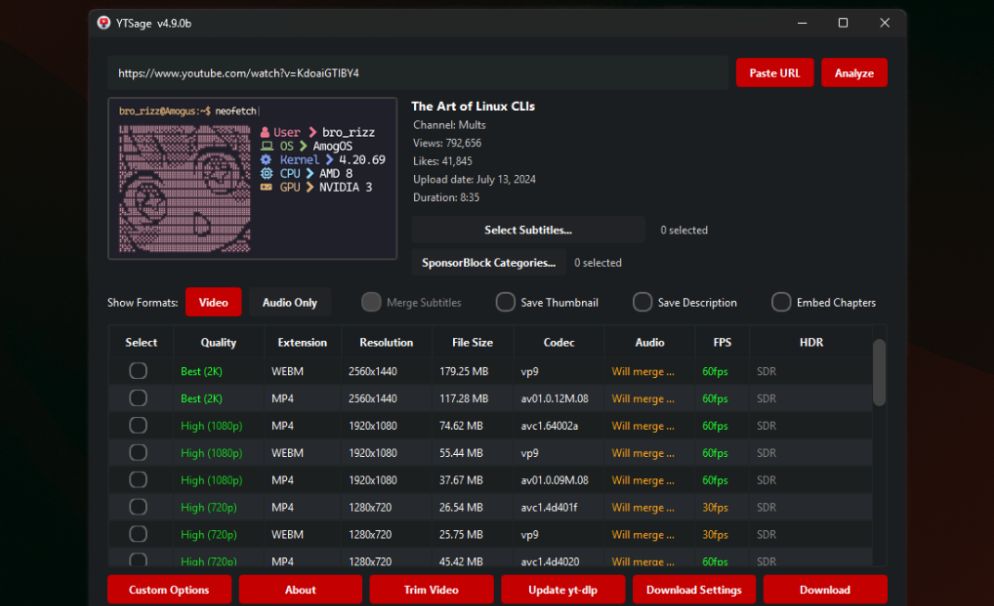Minimize the YTSage window
Image resolution: width=994 pixels, height=606 pixels.
pos(801,23)
